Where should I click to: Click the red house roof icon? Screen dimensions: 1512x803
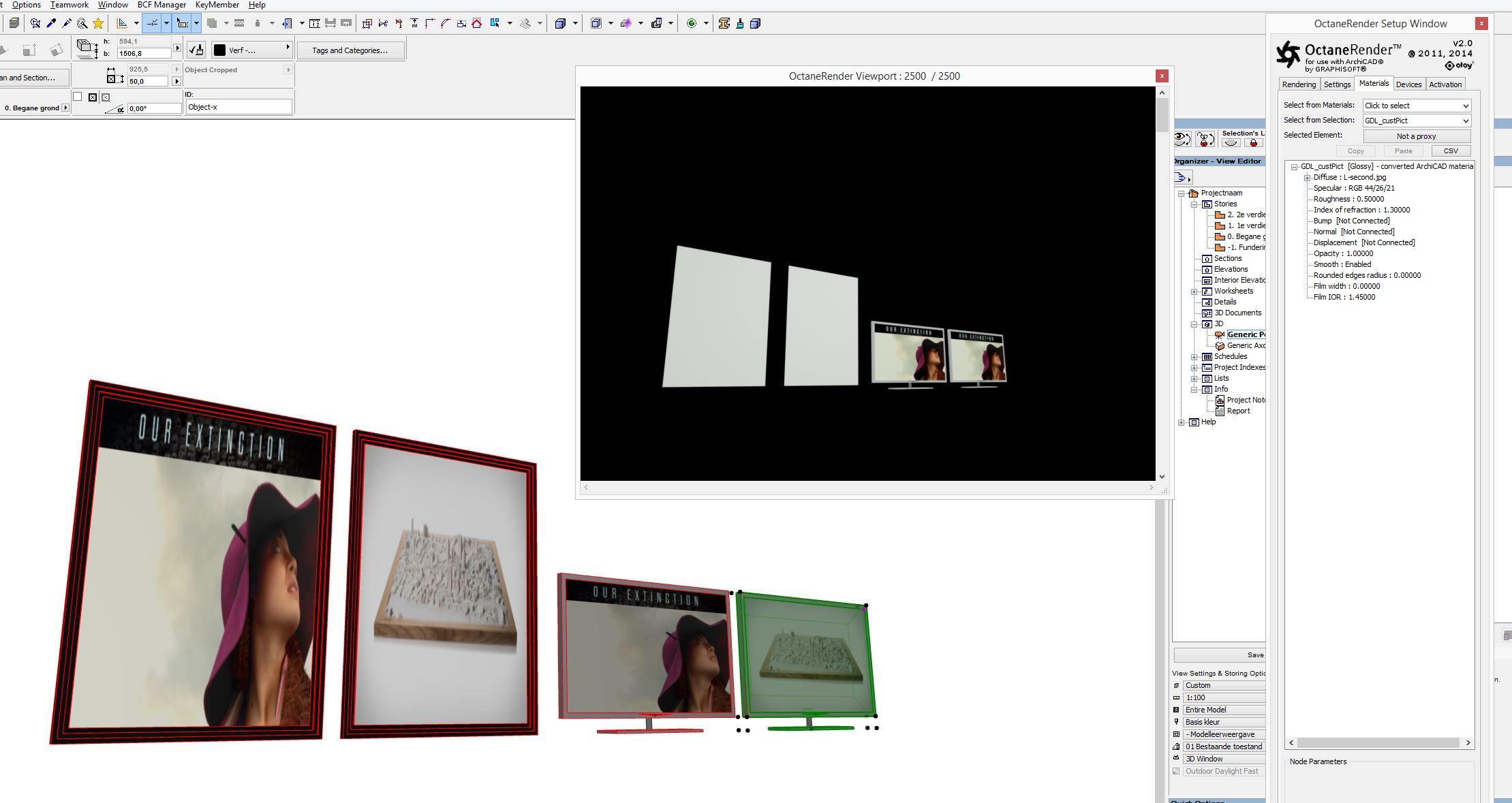pos(477,23)
